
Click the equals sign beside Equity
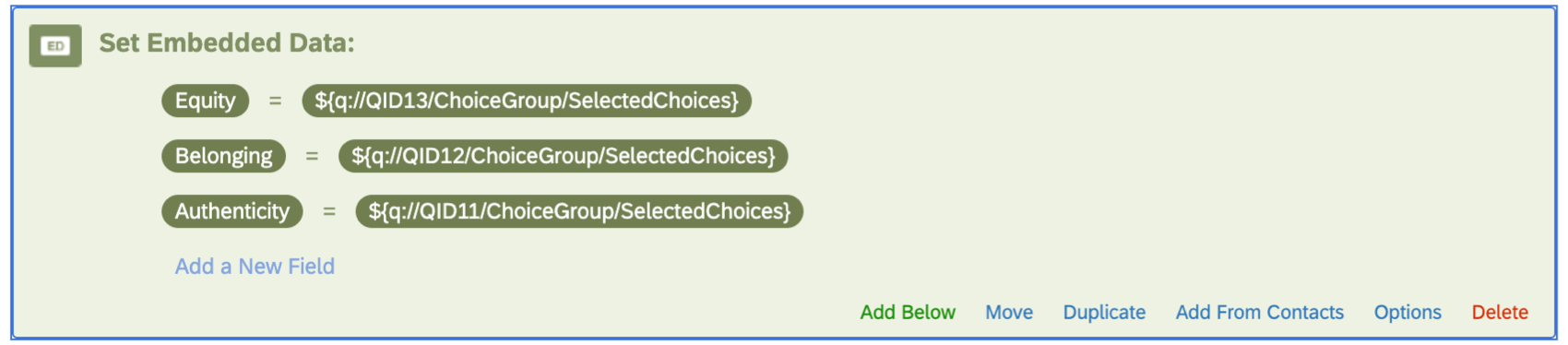click(275, 101)
